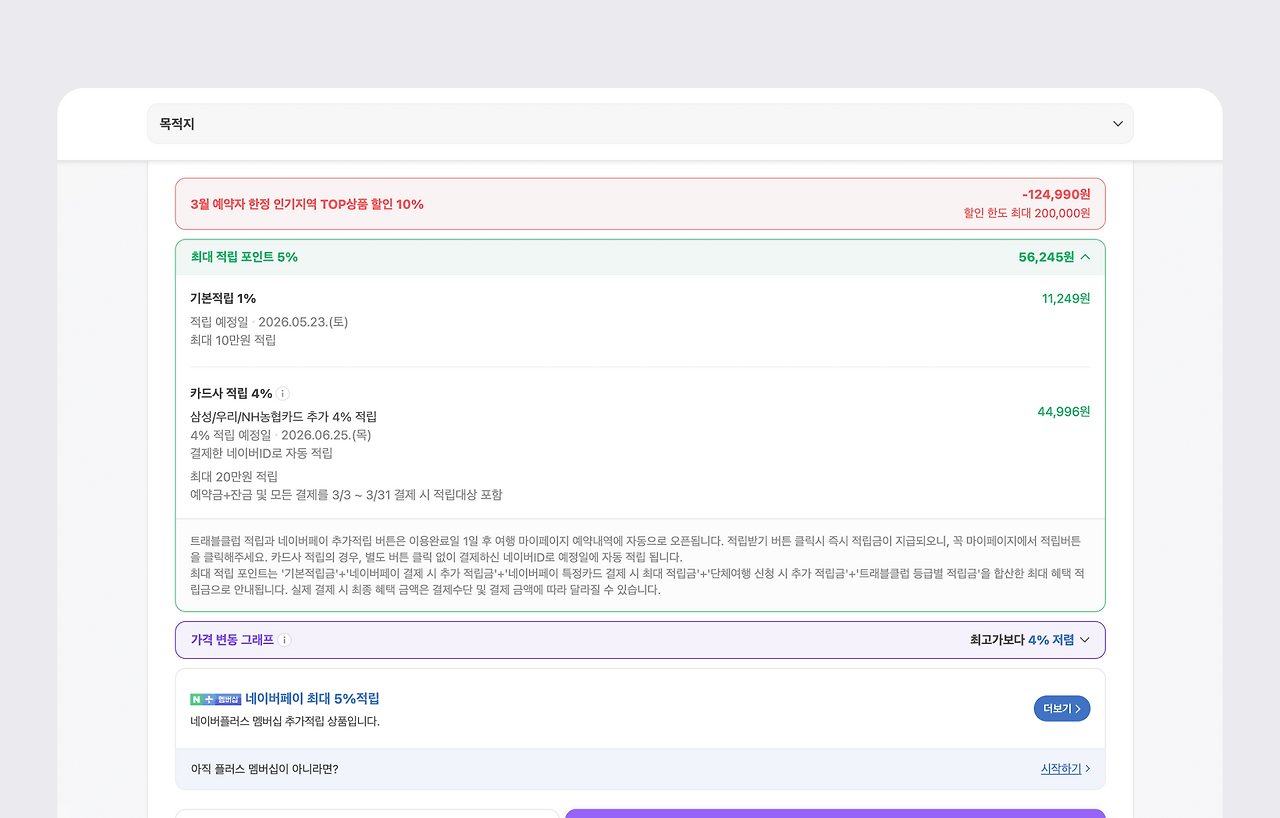The height and width of the screenshot is (818, 1280).
Task: Click the 44,996원 card points value
Action: tap(1064, 411)
